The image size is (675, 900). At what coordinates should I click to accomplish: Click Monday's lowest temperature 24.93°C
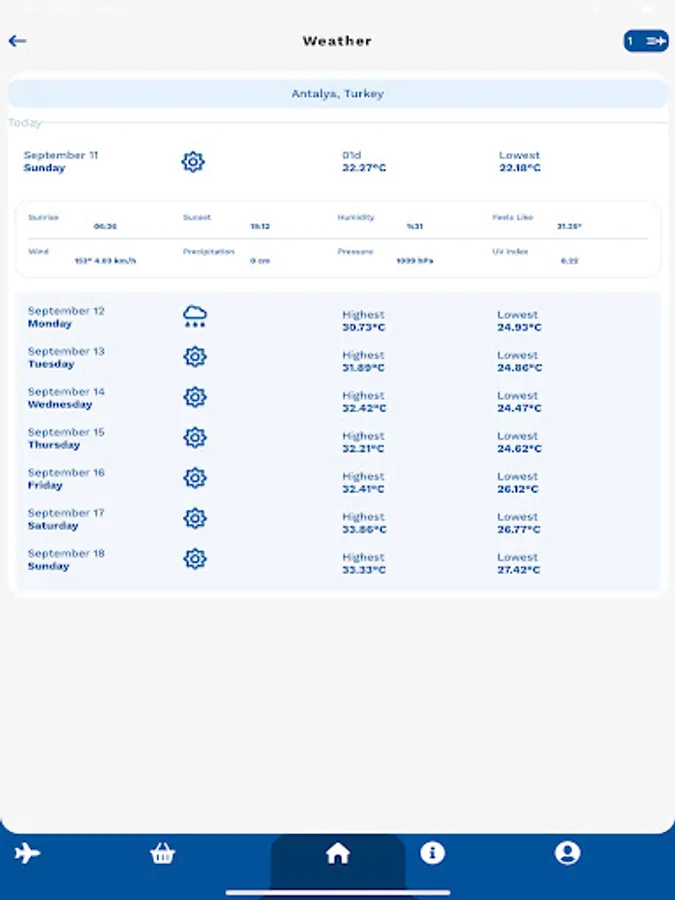coord(519,327)
